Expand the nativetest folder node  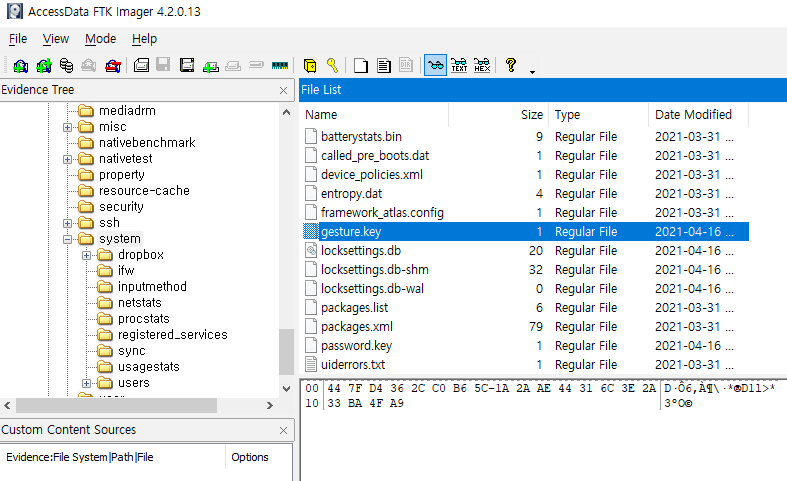(67, 159)
